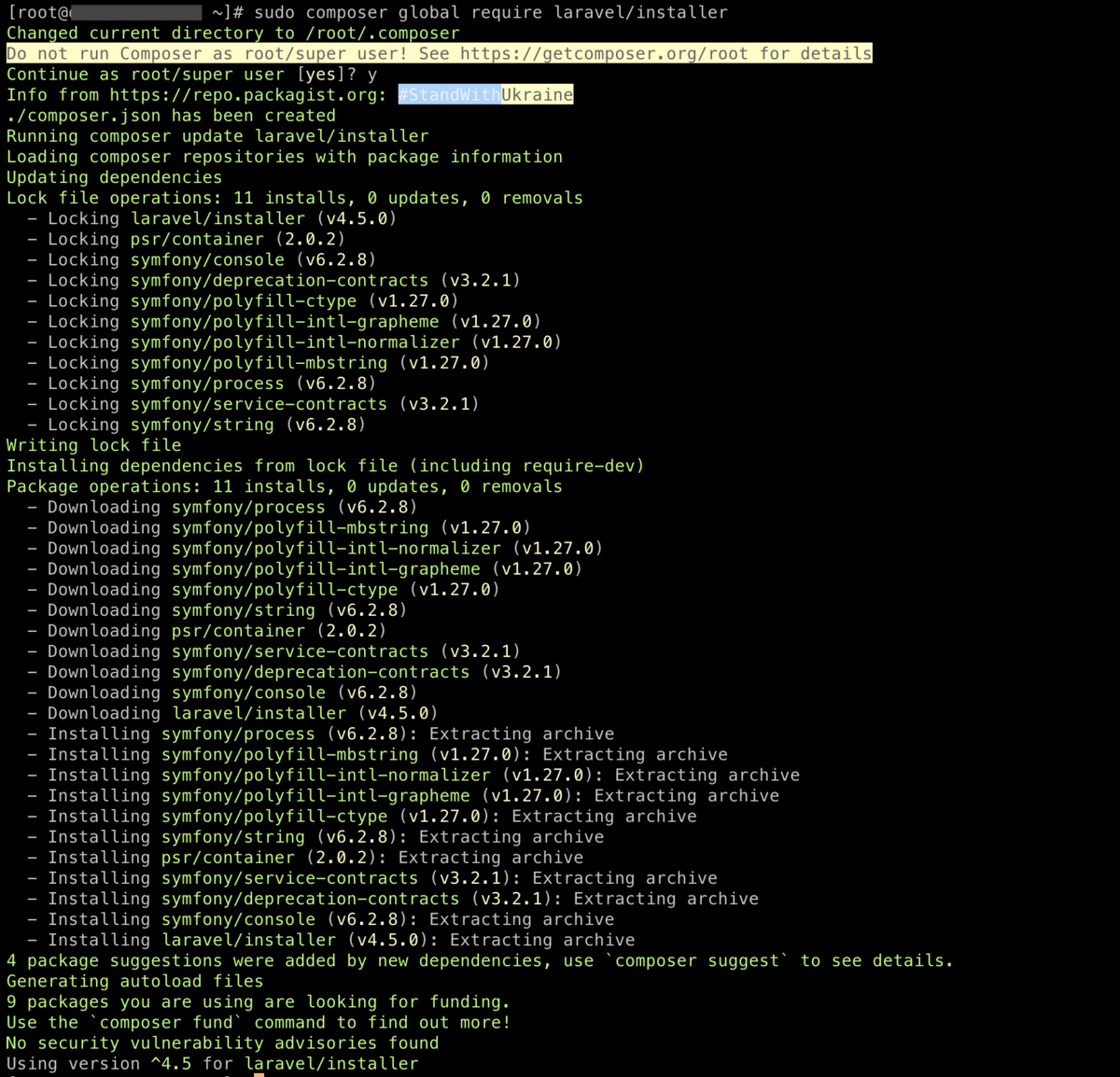Click 'Downloading laravel/installer (v4.5.0)' line
The width and height of the screenshot is (1120, 1077).
[x=232, y=712]
